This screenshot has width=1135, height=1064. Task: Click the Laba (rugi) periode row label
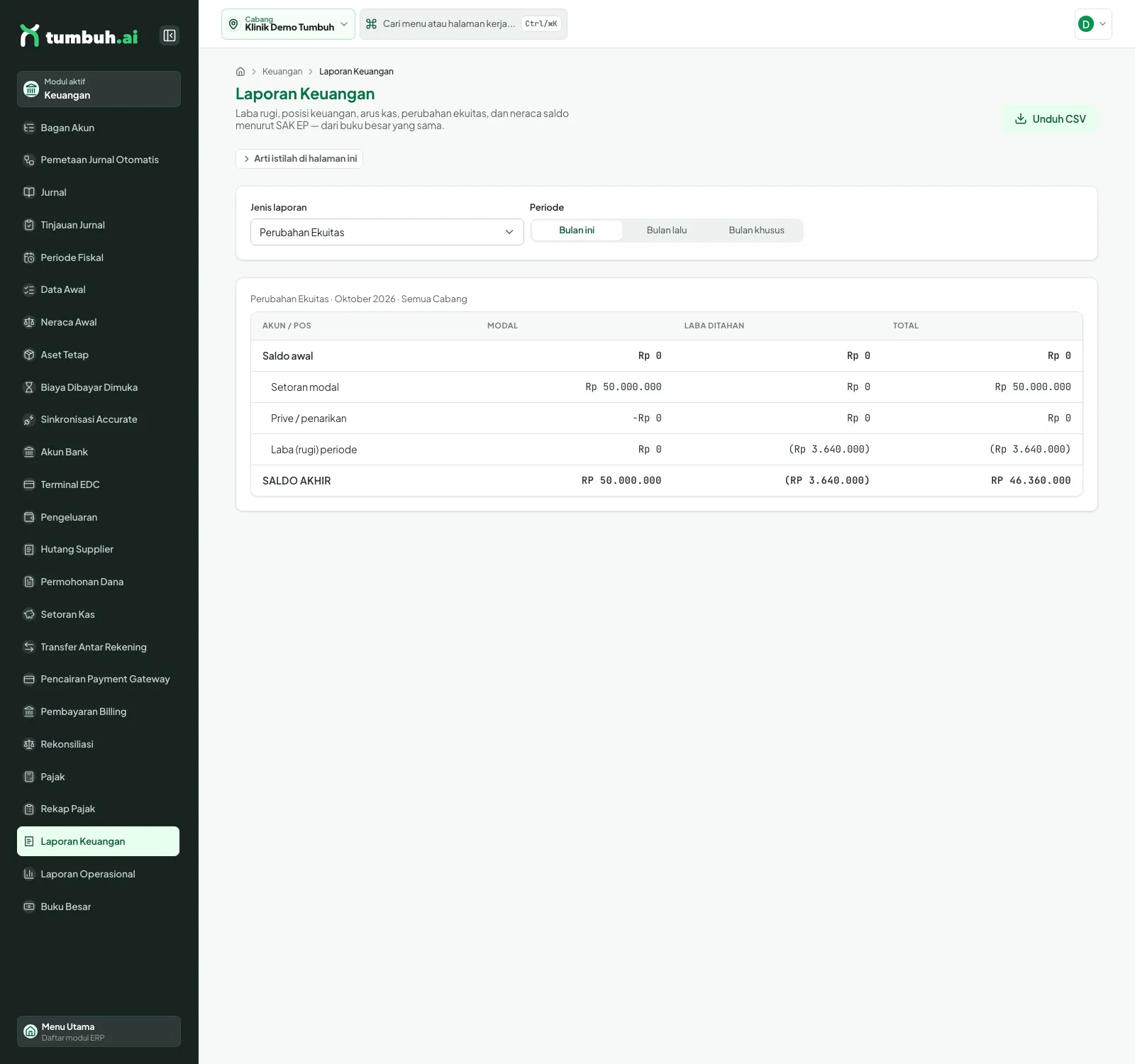tap(314, 450)
